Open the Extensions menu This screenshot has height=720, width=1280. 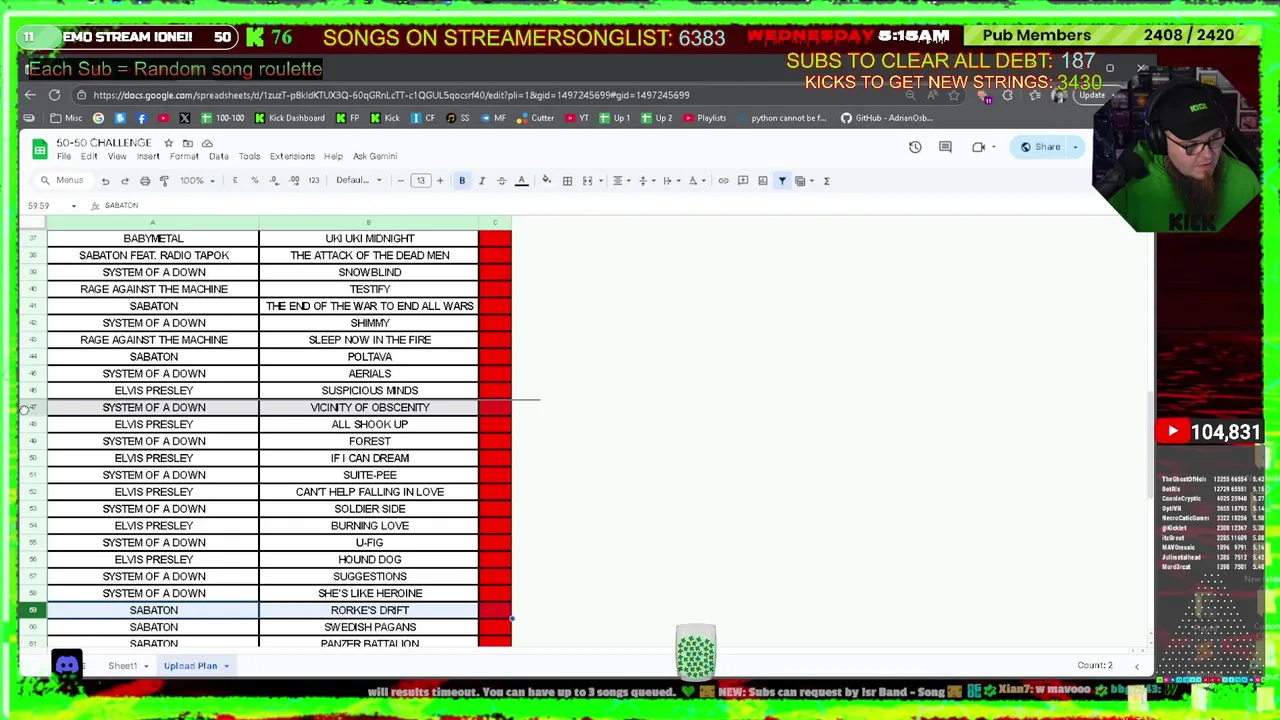point(292,156)
